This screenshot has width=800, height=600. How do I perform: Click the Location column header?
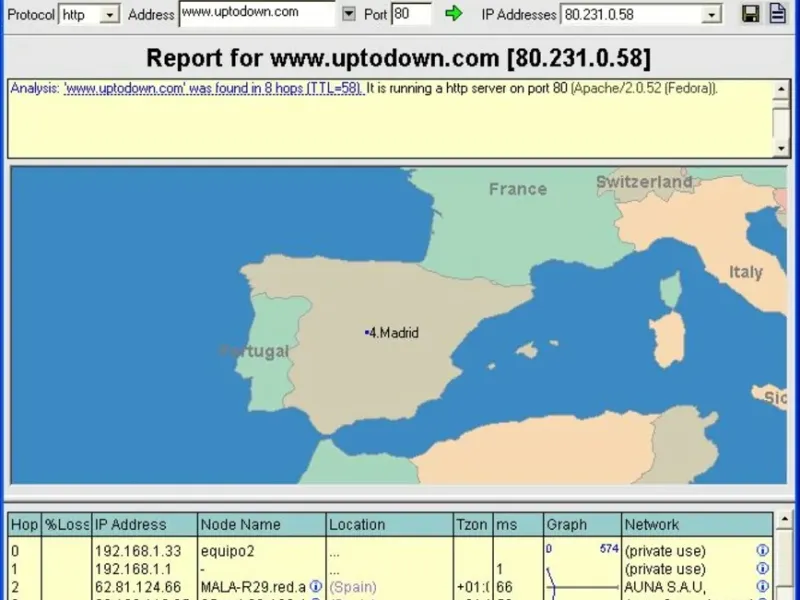(x=389, y=524)
